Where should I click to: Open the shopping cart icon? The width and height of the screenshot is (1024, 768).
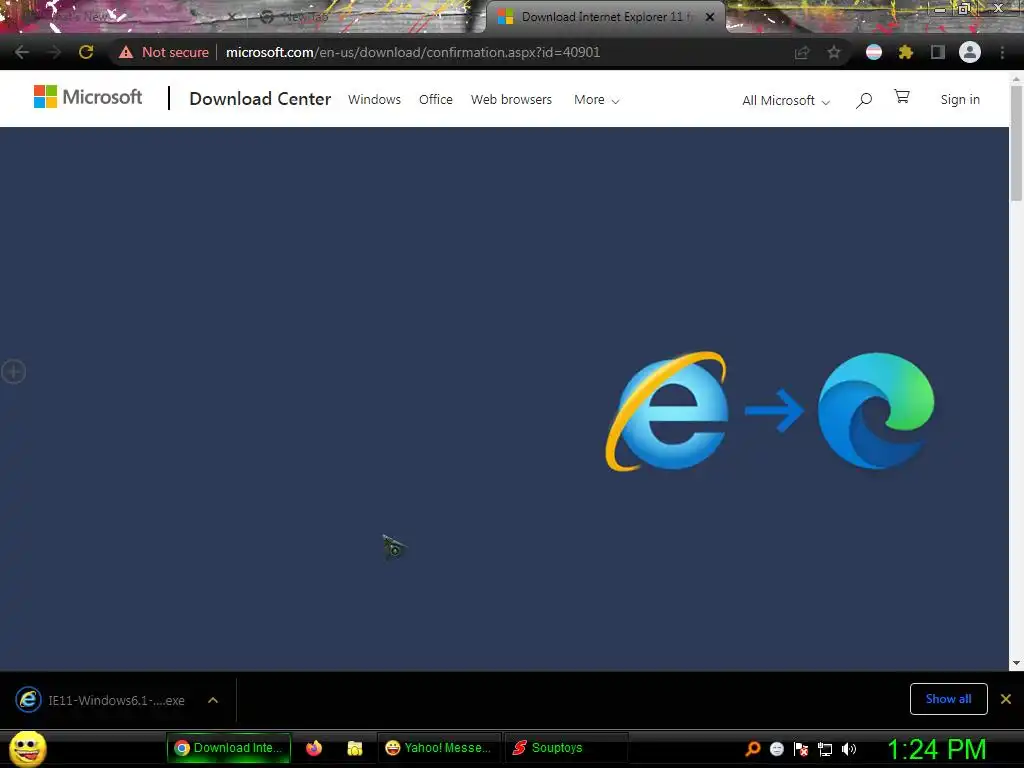[x=902, y=97]
